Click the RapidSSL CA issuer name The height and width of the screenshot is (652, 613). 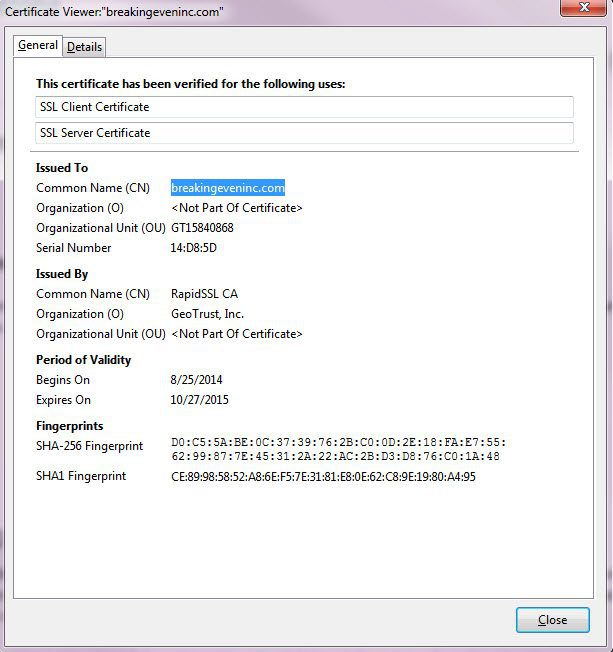click(204, 294)
